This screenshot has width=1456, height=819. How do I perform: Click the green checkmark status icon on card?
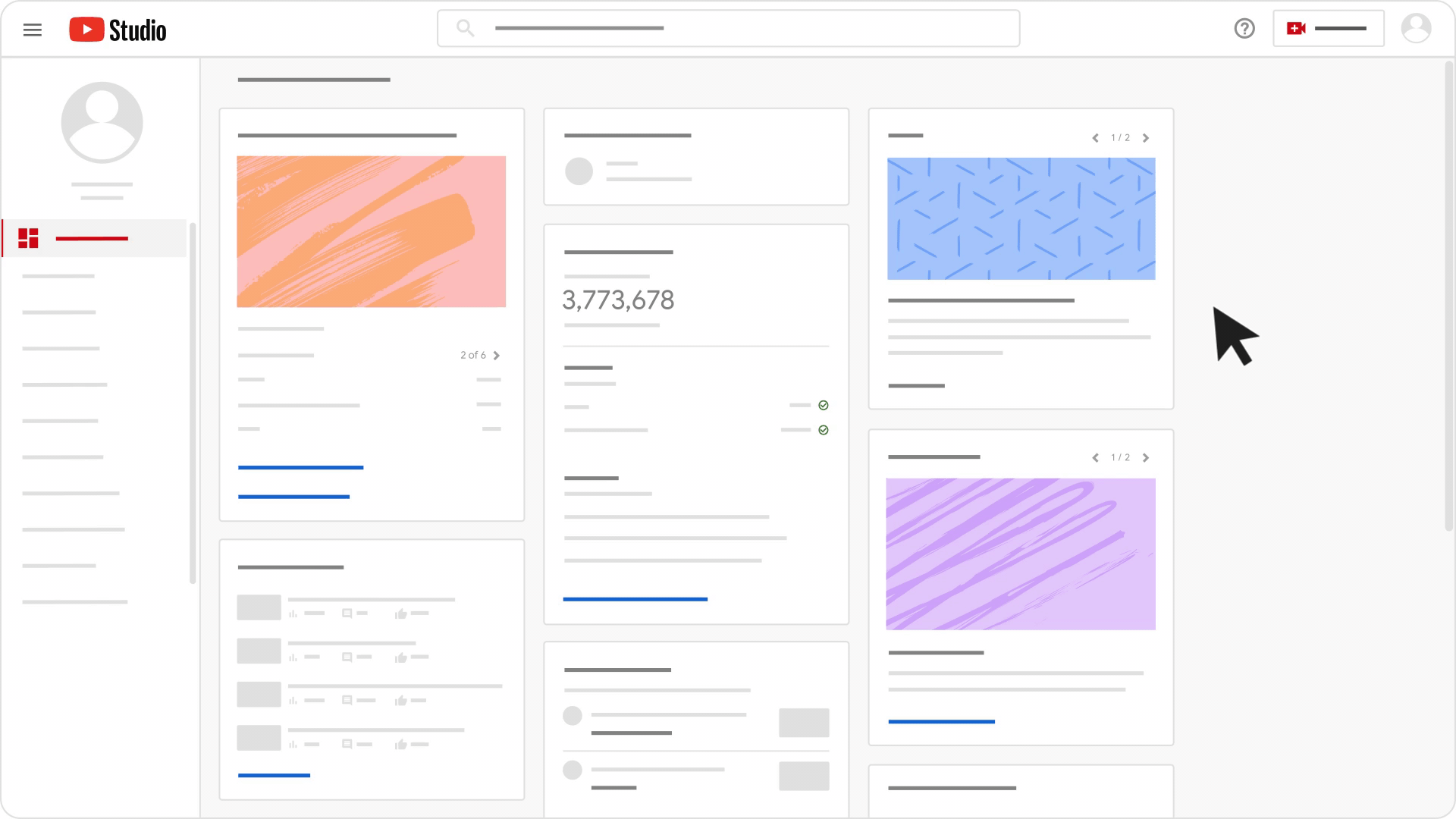pyautogui.click(x=823, y=405)
